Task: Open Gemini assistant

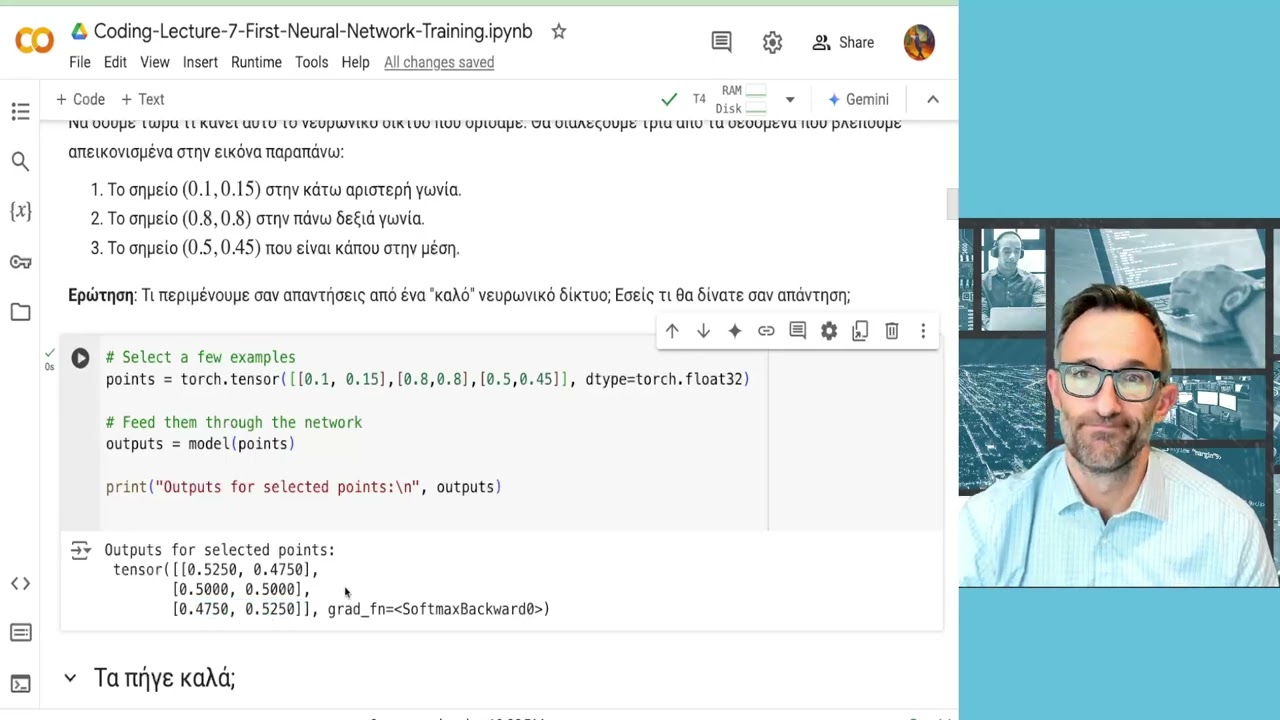Action: [858, 99]
